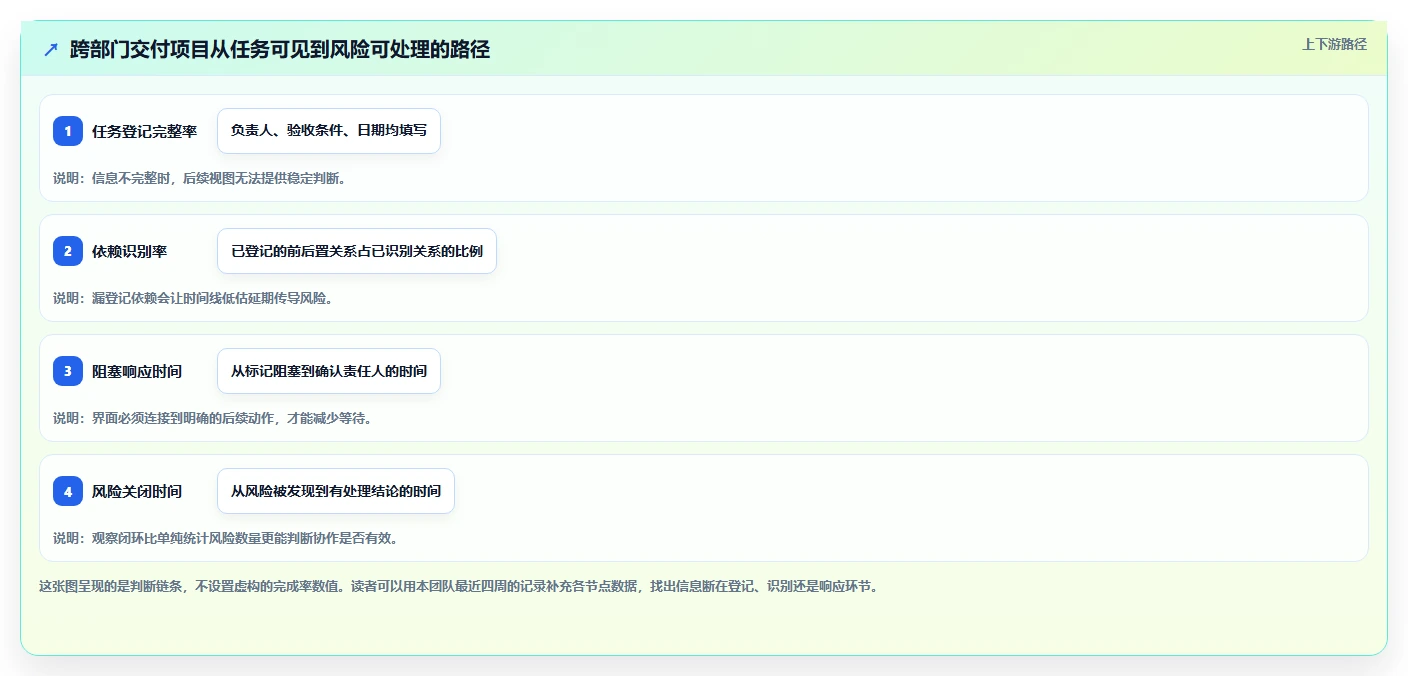Select step number badge 2
This screenshot has width=1408, height=676.
tap(68, 251)
